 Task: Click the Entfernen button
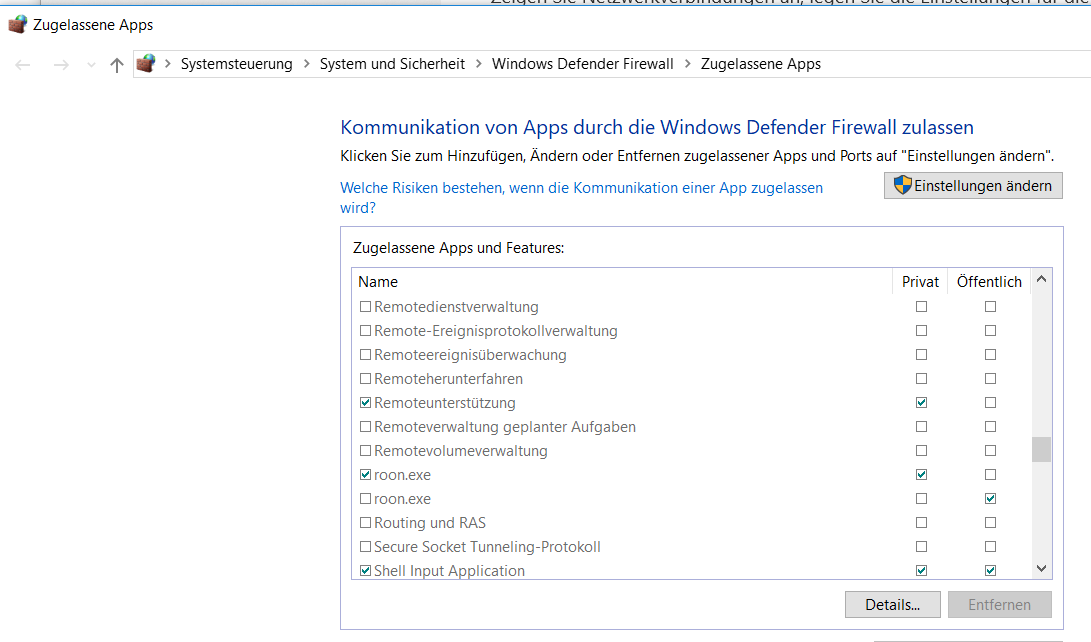coord(1000,604)
